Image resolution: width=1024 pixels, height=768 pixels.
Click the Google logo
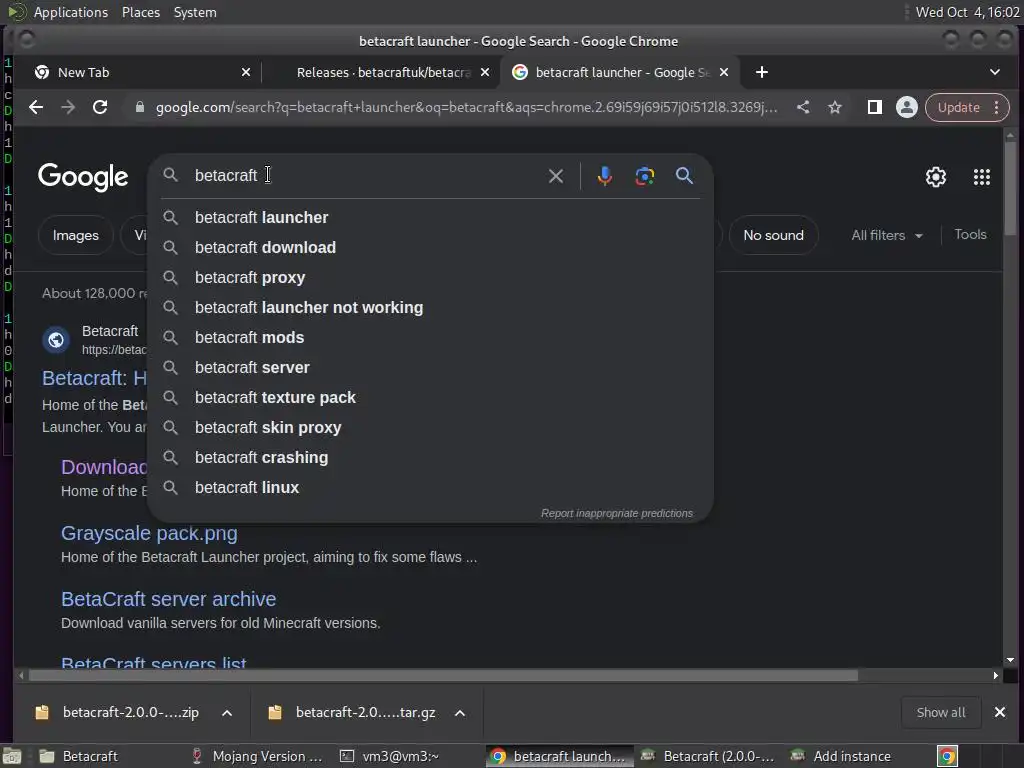click(83, 177)
